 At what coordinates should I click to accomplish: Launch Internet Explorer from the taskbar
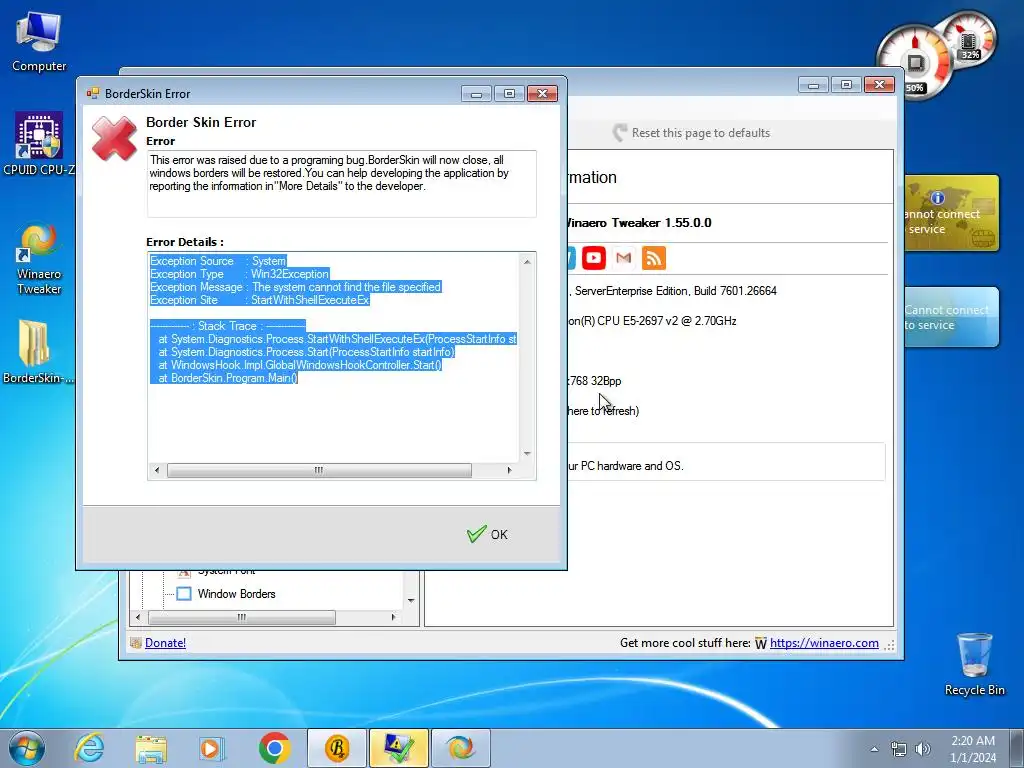click(x=88, y=748)
